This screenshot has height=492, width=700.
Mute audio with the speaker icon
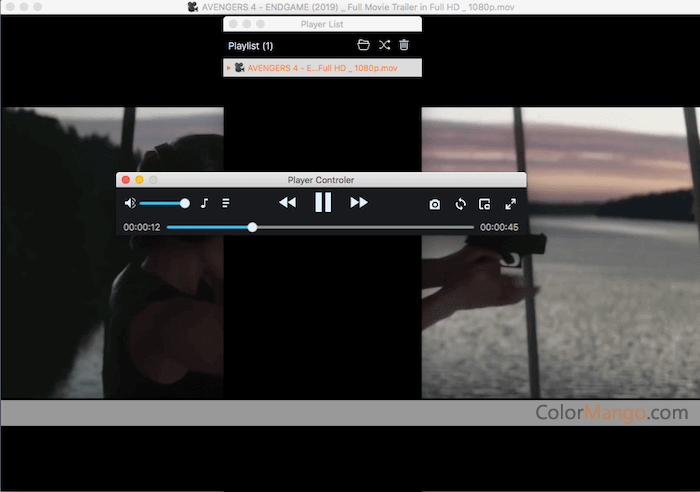[x=130, y=203]
